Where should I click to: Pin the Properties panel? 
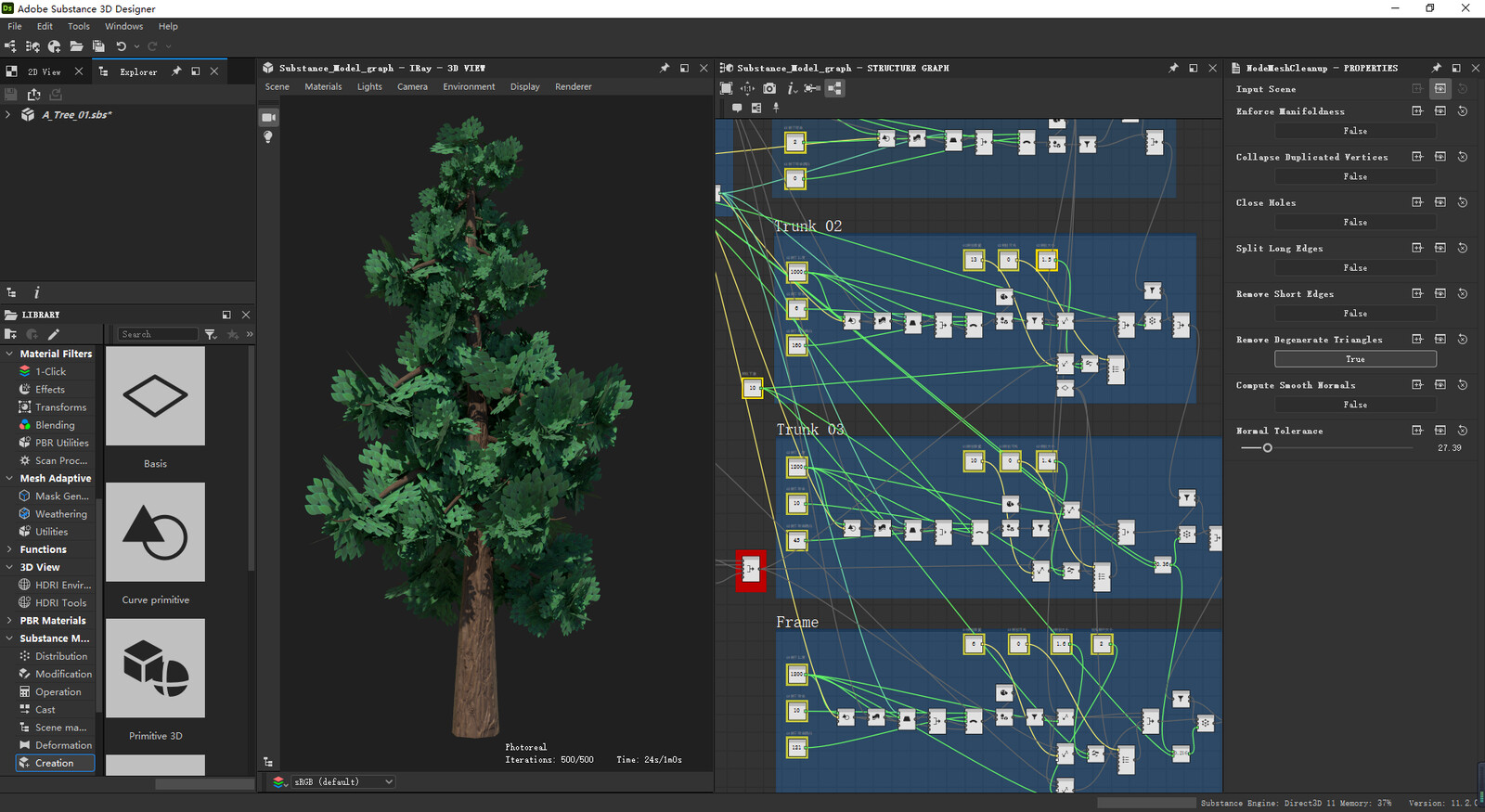tap(1437, 68)
